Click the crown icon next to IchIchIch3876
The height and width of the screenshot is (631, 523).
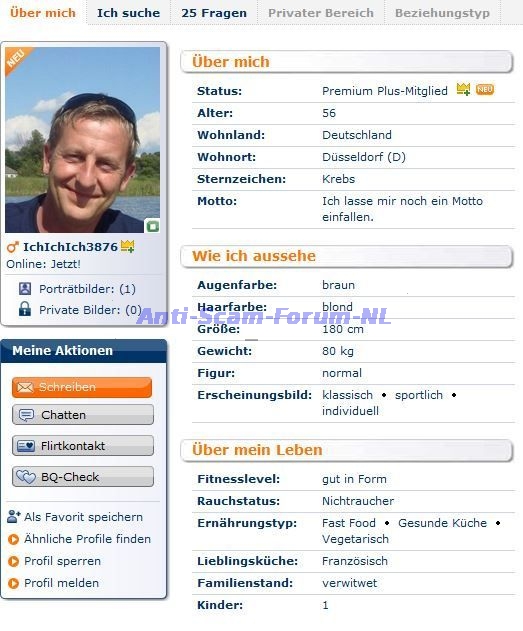click(x=128, y=246)
